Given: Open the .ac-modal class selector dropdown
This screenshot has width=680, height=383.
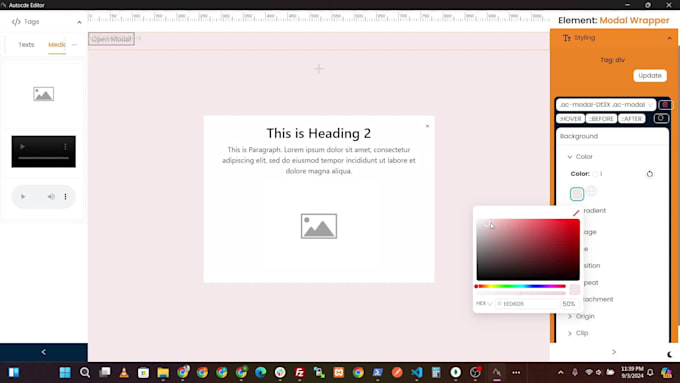Looking at the screenshot, I should click(x=606, y=105).
